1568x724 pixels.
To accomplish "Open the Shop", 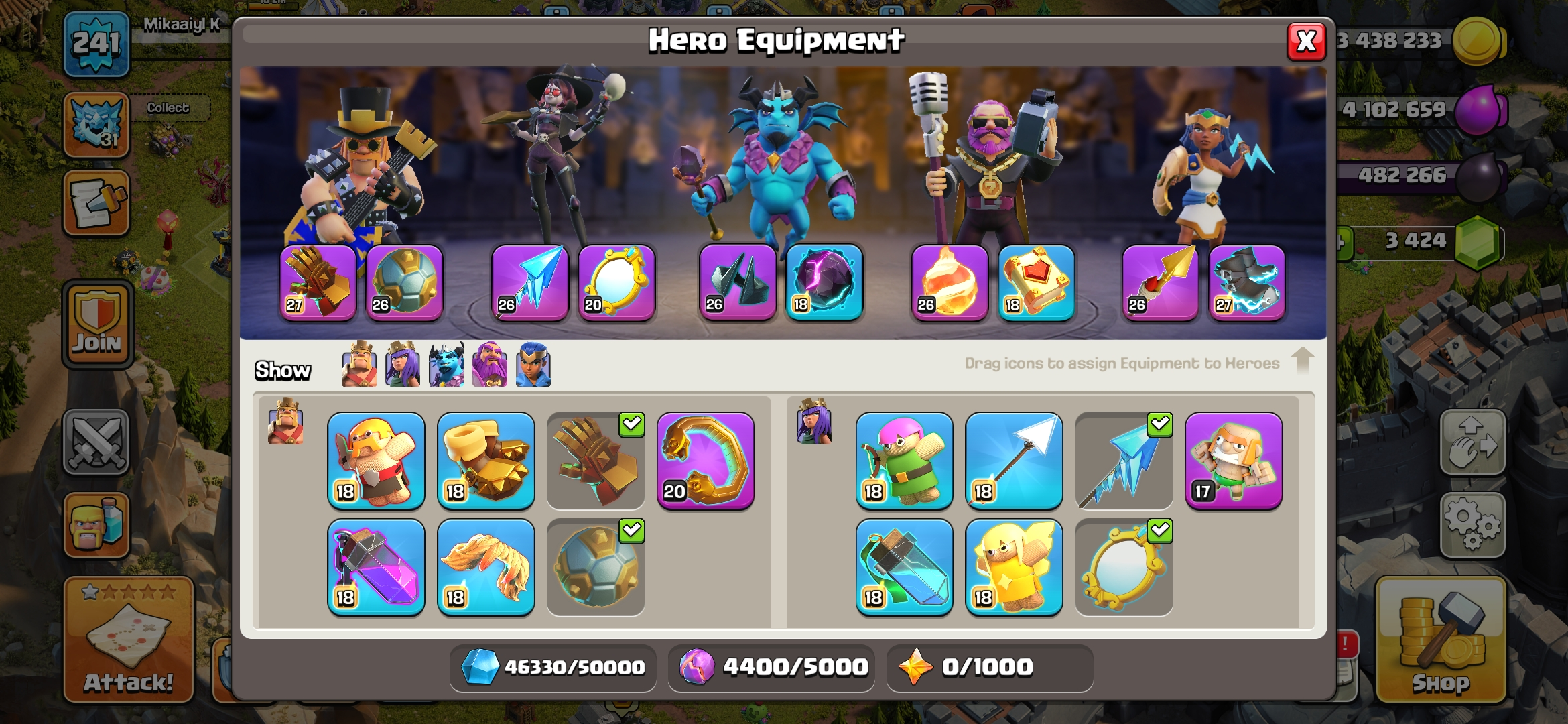I will tap(1441, 640).
